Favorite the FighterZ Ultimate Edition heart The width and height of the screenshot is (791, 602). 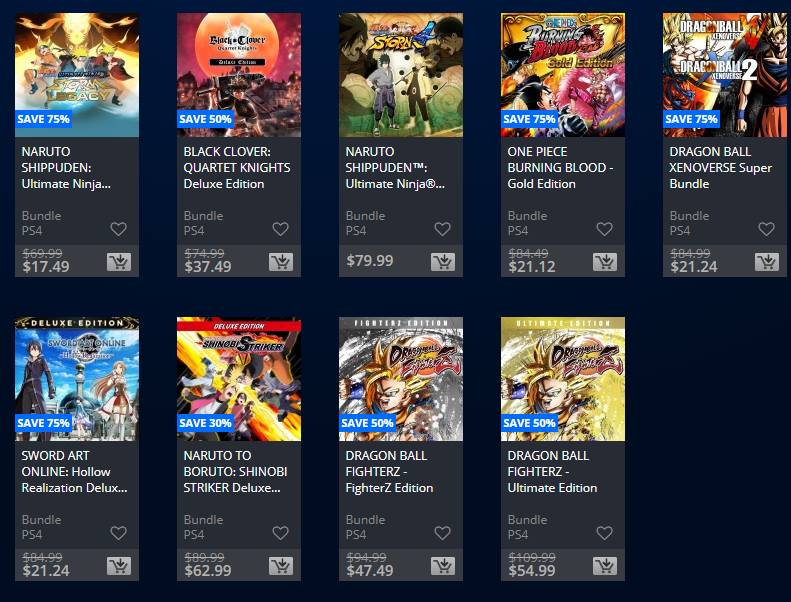point(604,533)
